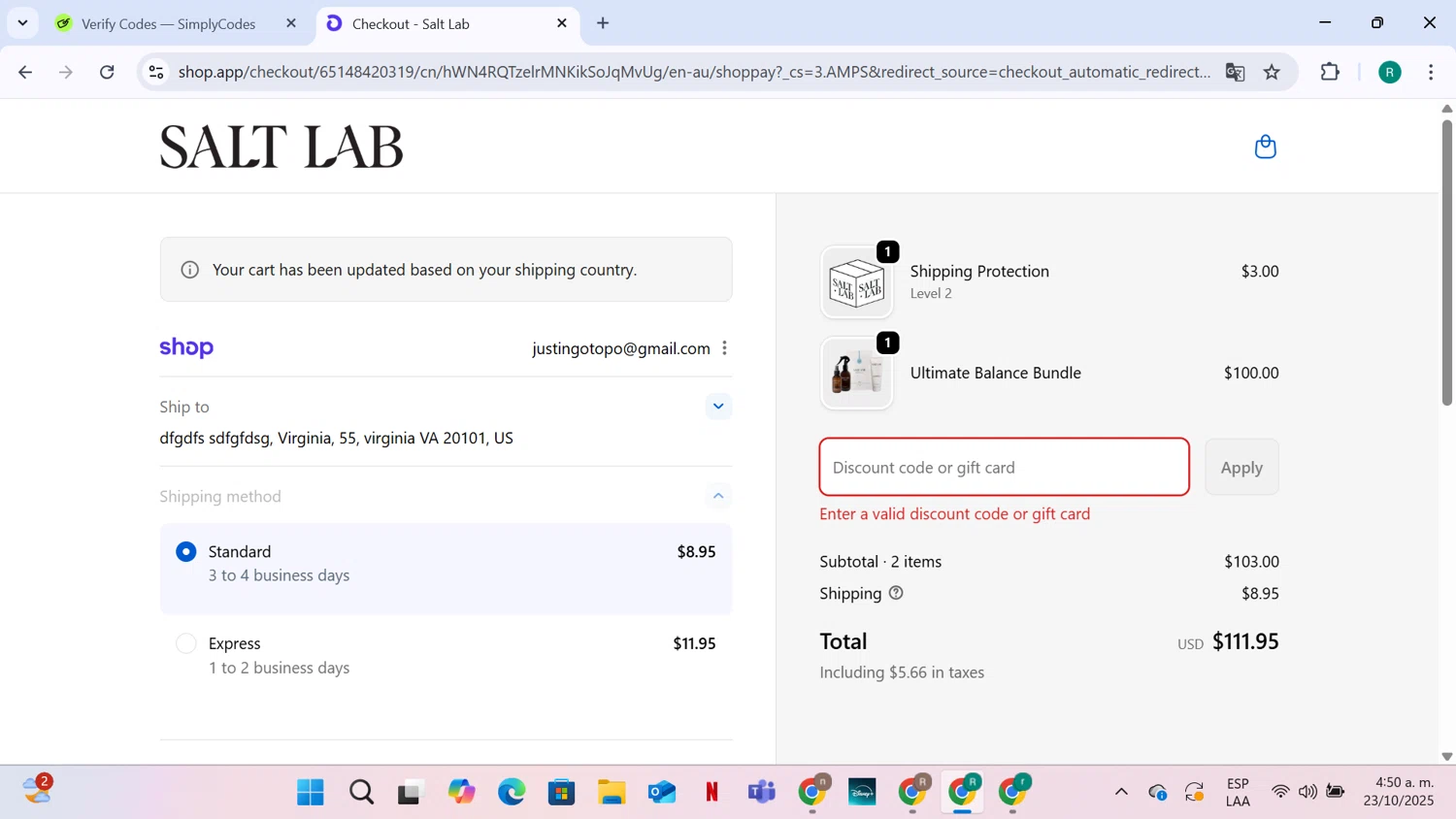Click the Salt Lab logo

coord(281,147)
